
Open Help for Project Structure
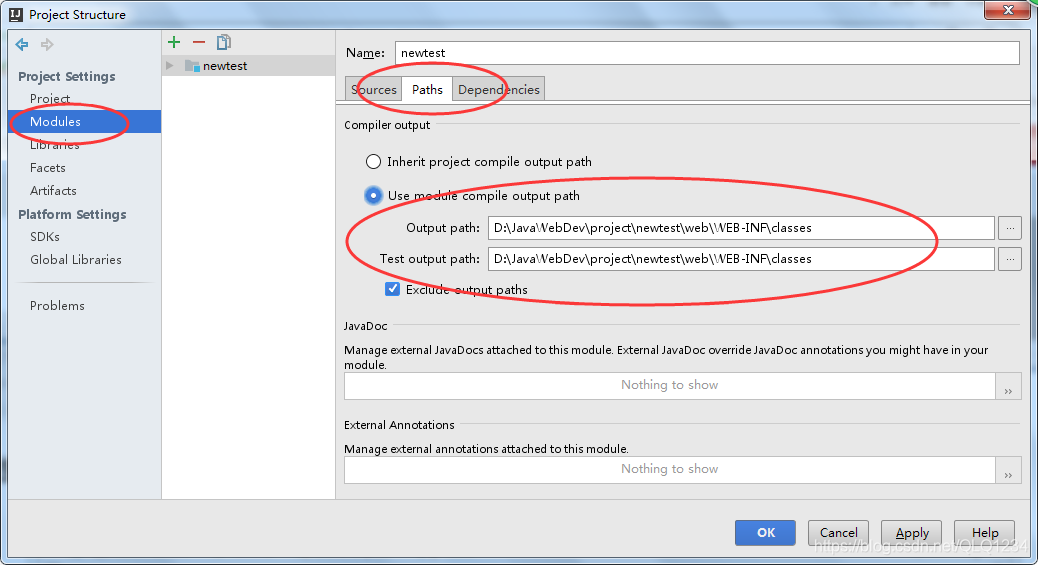coord(984,533)
